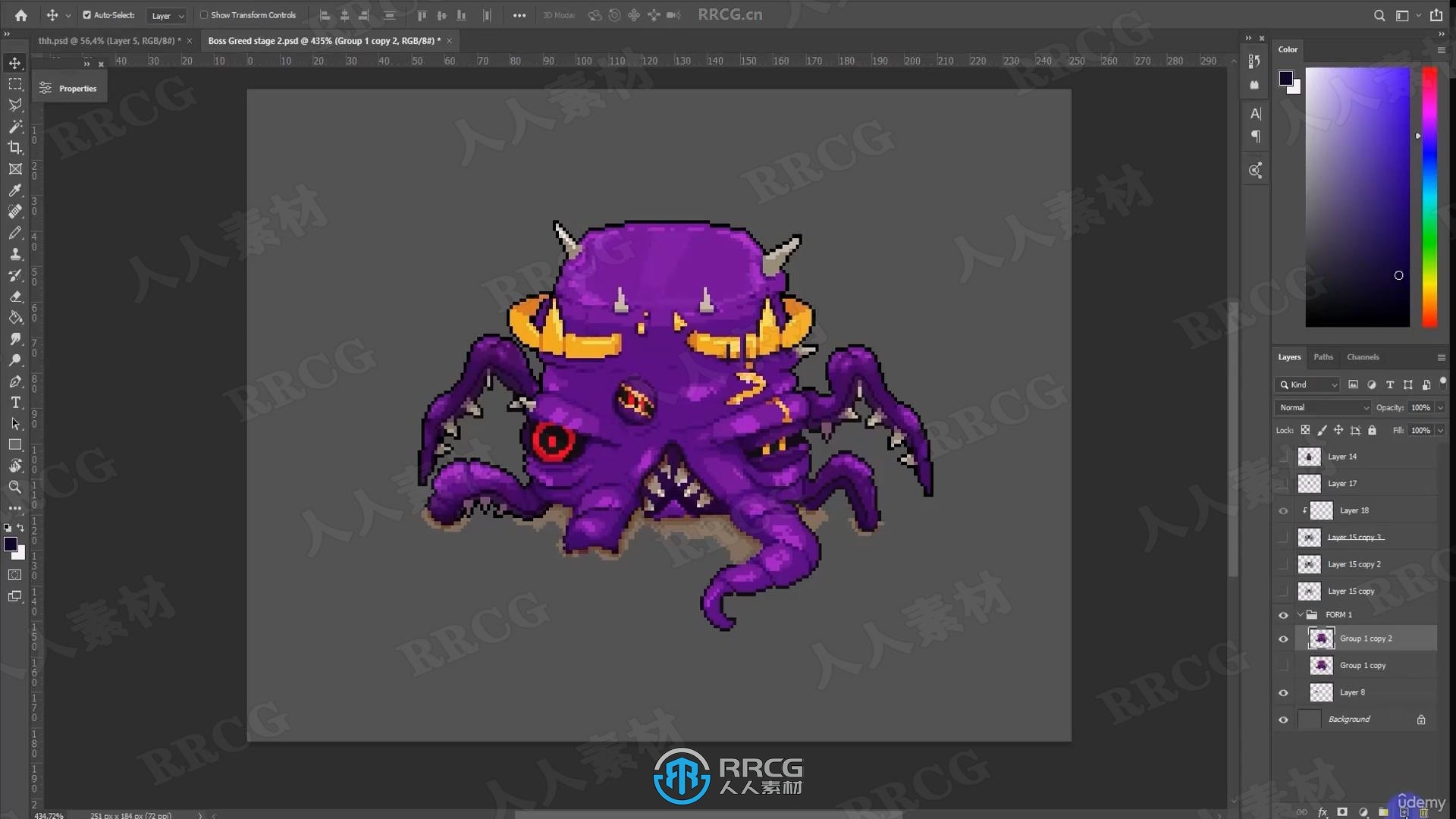Open the Properties panel button
The image size is (1456, 819).
click(69, 89)
